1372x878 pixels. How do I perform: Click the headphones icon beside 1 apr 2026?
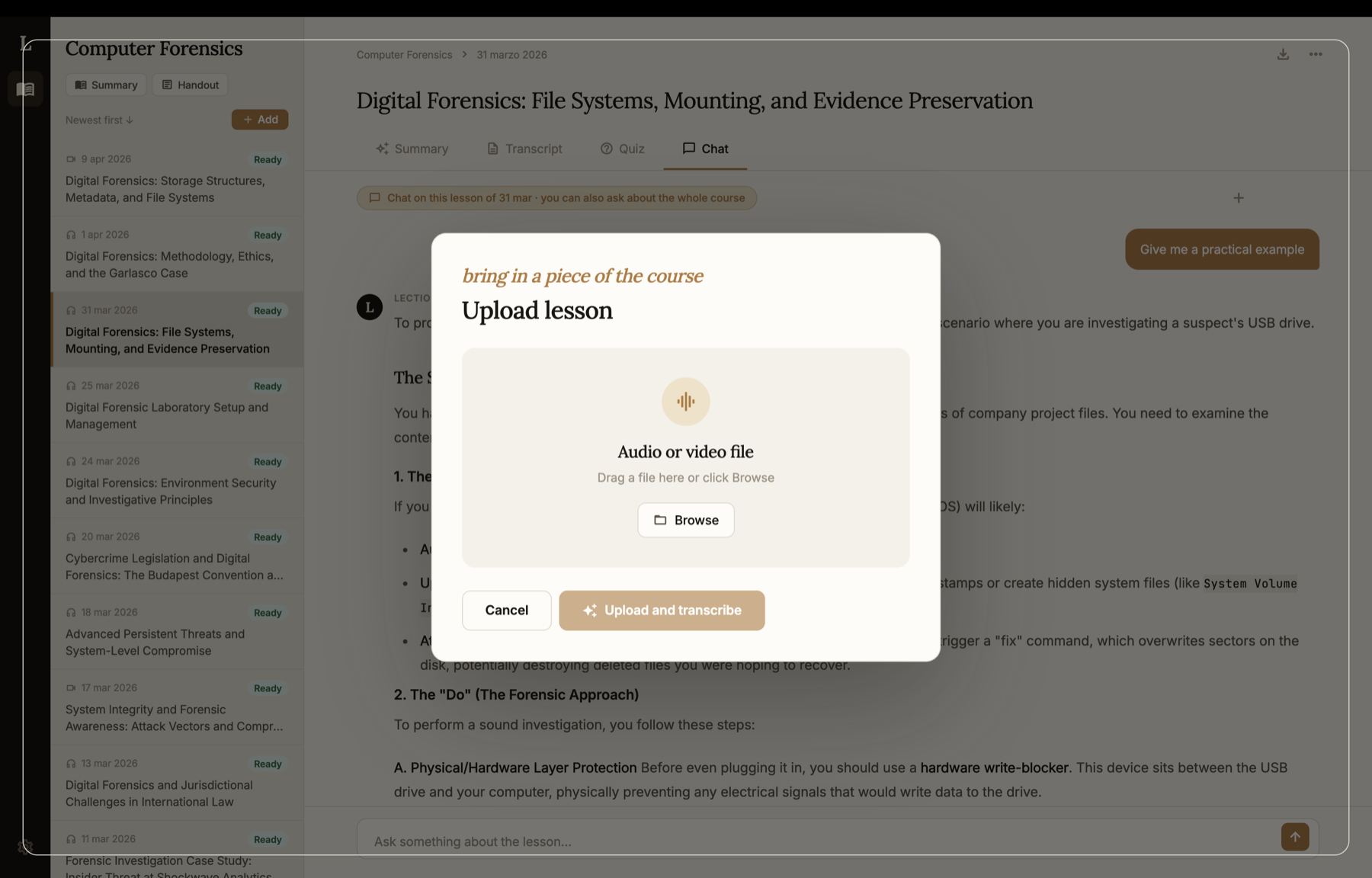tap(71, 235)
